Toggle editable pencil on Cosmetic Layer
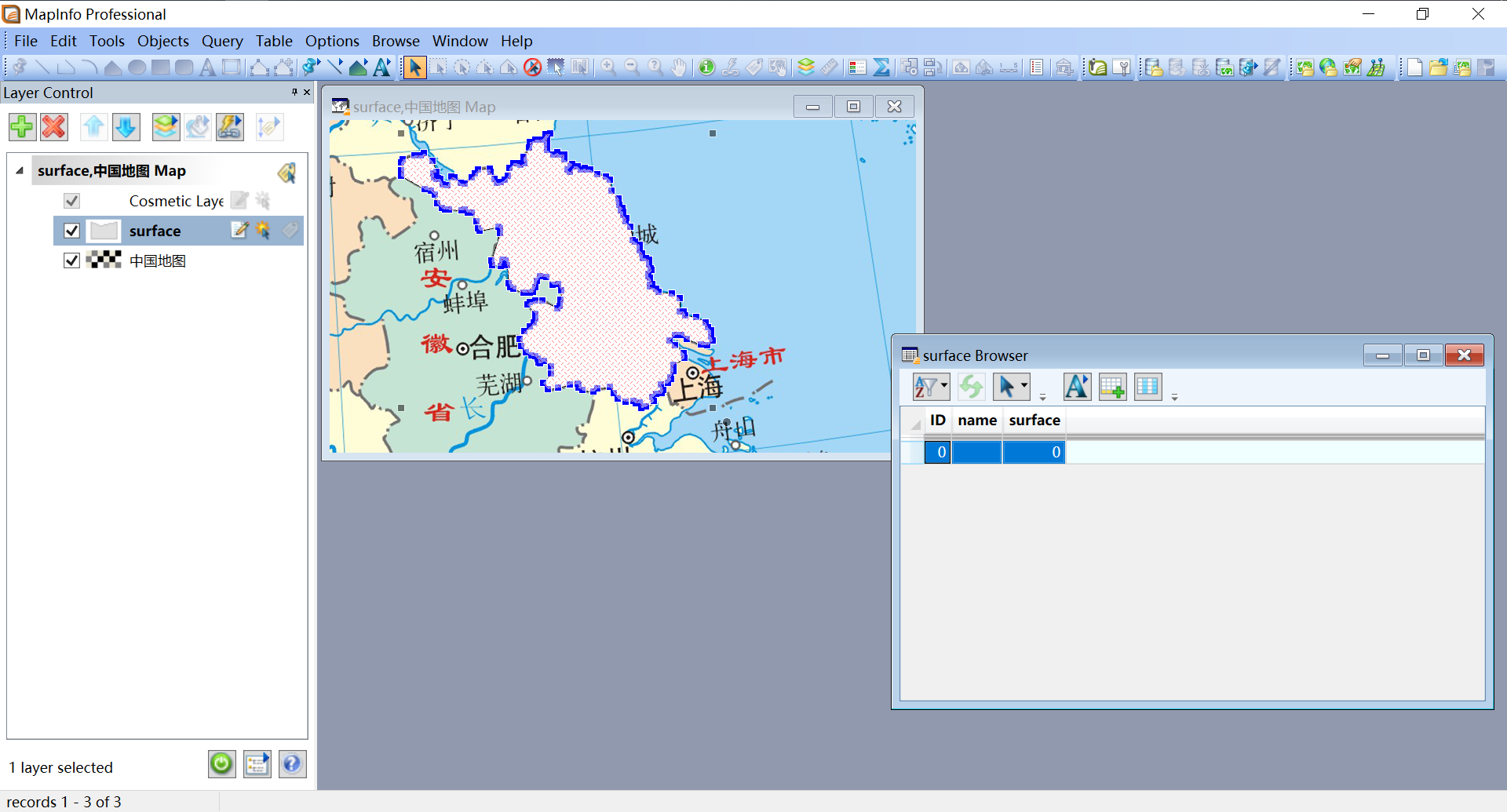Image resolution: width=1507 pixels, height=812 pixels. tap(239, 201)
